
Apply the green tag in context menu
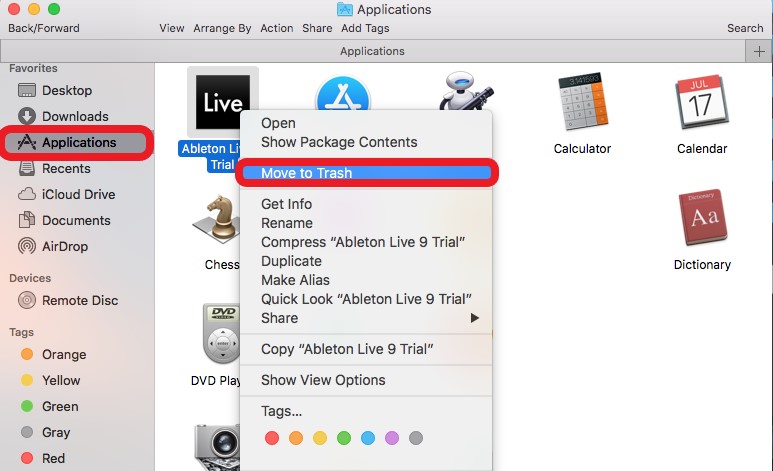344,438
